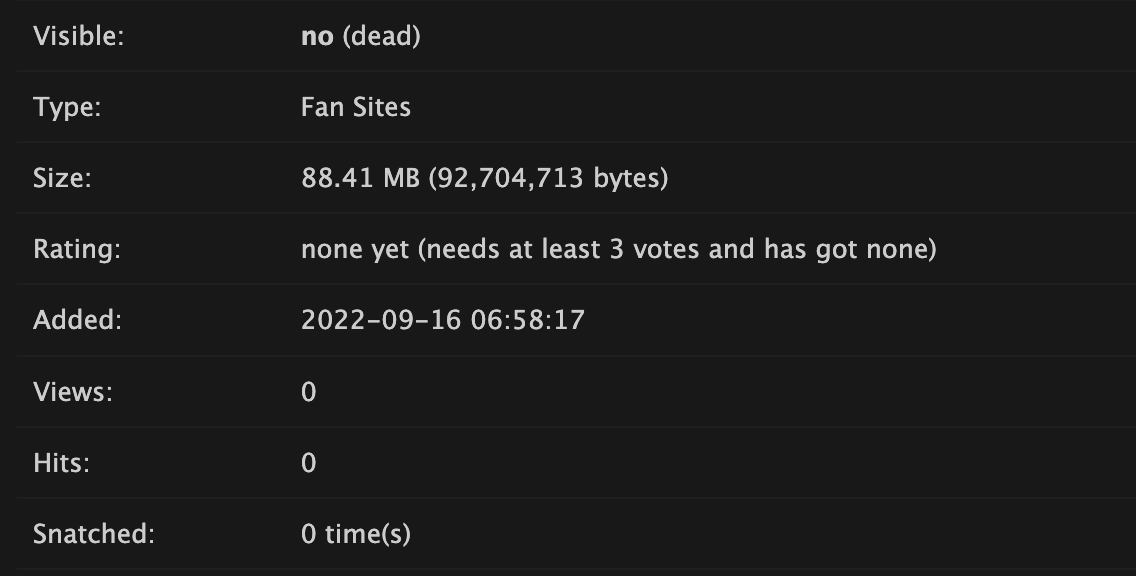Click the Views count of 0
Image resolution: width=1136 pixels, height=576 pixels.
(308, 391)
